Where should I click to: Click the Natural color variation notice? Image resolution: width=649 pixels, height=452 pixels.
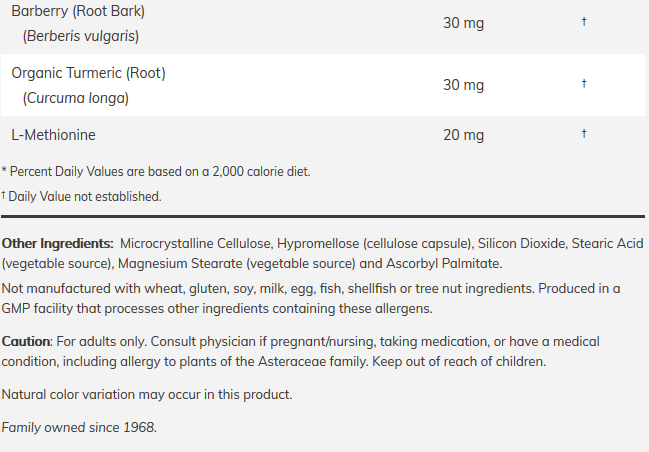click(147, 394)
